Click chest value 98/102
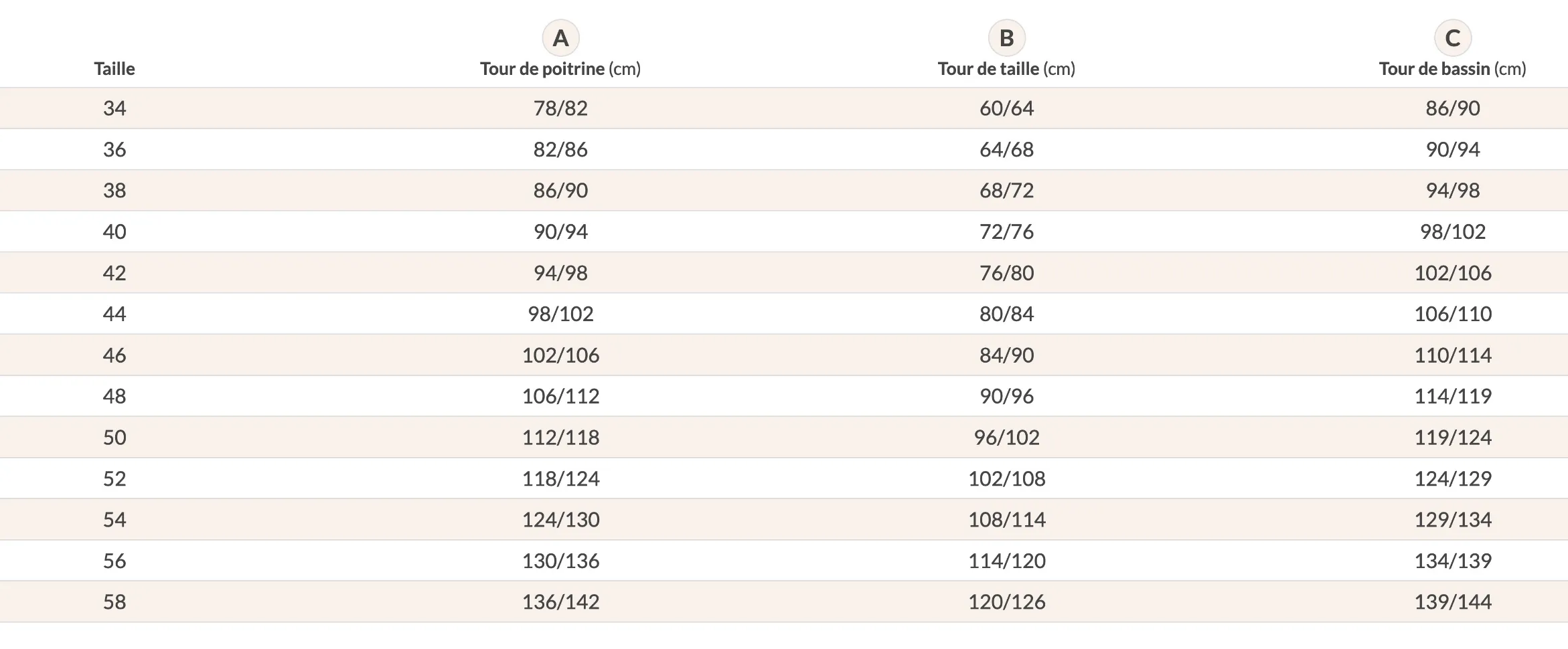 pyautogui.click(x=560, y=314)
